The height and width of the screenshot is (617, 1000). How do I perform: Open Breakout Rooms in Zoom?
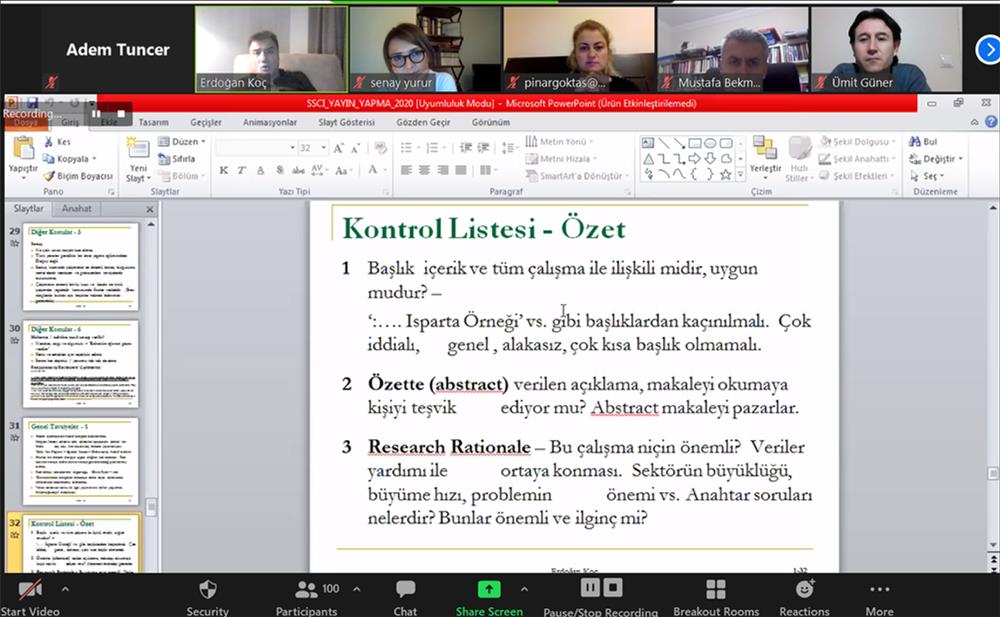(716, 597)
